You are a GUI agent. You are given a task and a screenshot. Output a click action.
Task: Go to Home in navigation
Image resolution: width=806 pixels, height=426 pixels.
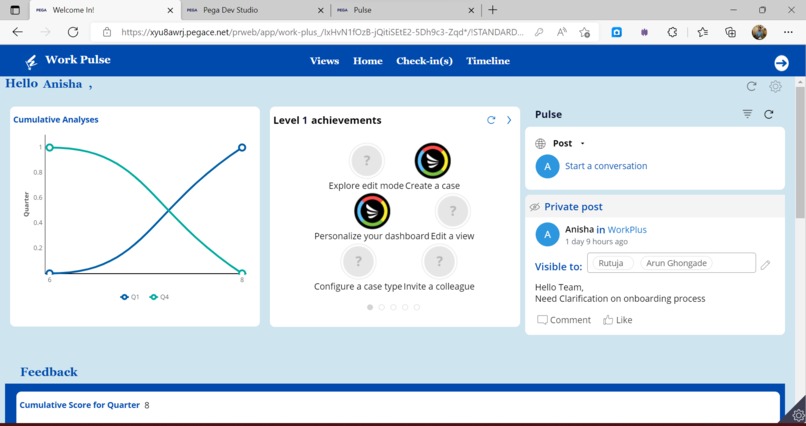(368, 61)
